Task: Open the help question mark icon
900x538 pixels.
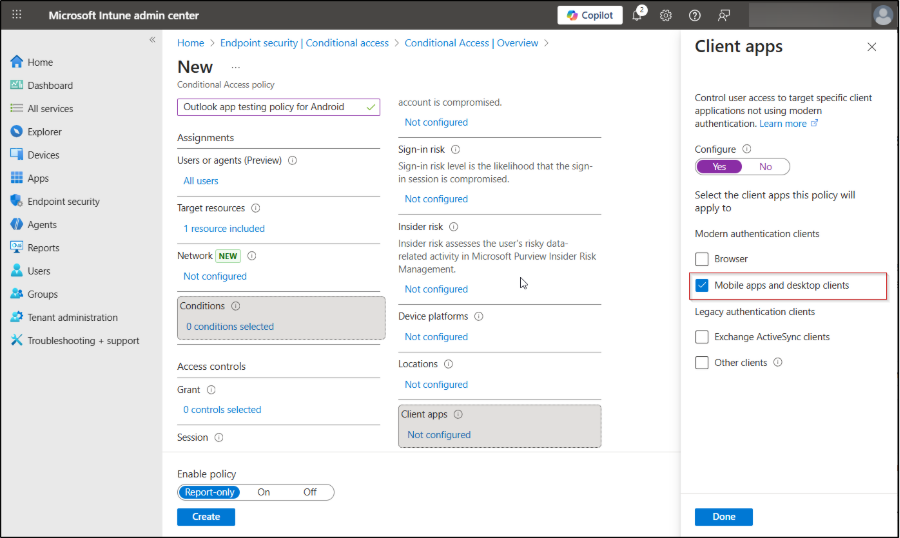Action: [695, 16]
